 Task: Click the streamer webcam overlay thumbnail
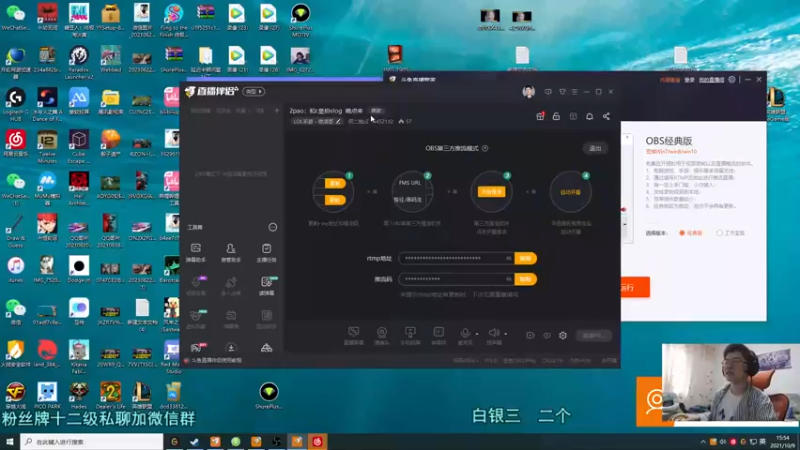[x=731, y=383]
